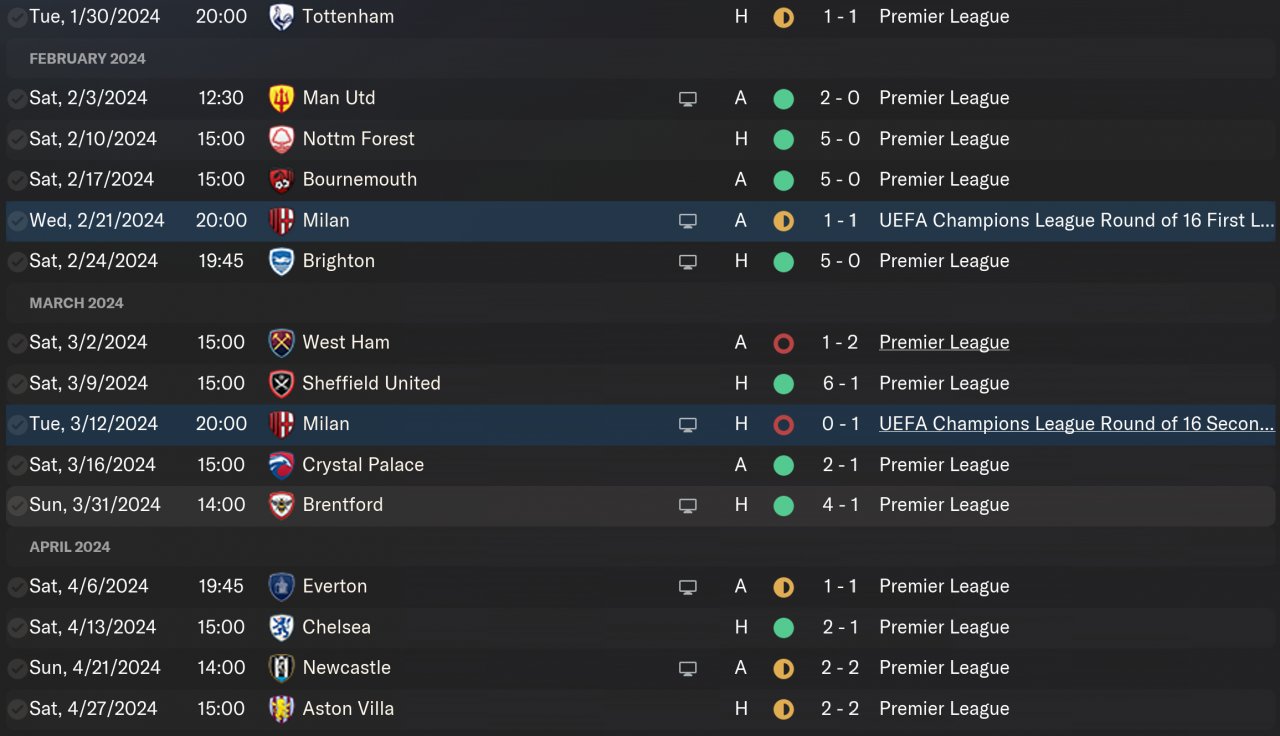Click the Everton club badge
This screenshot has width=1280, height=736.
[282, 587]
